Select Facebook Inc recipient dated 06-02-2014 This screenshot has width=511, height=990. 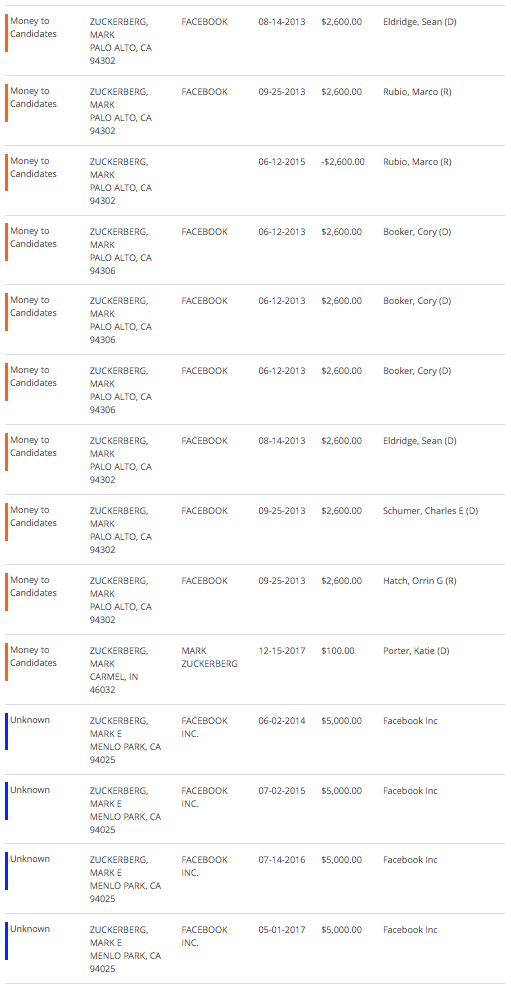[410, 721]
